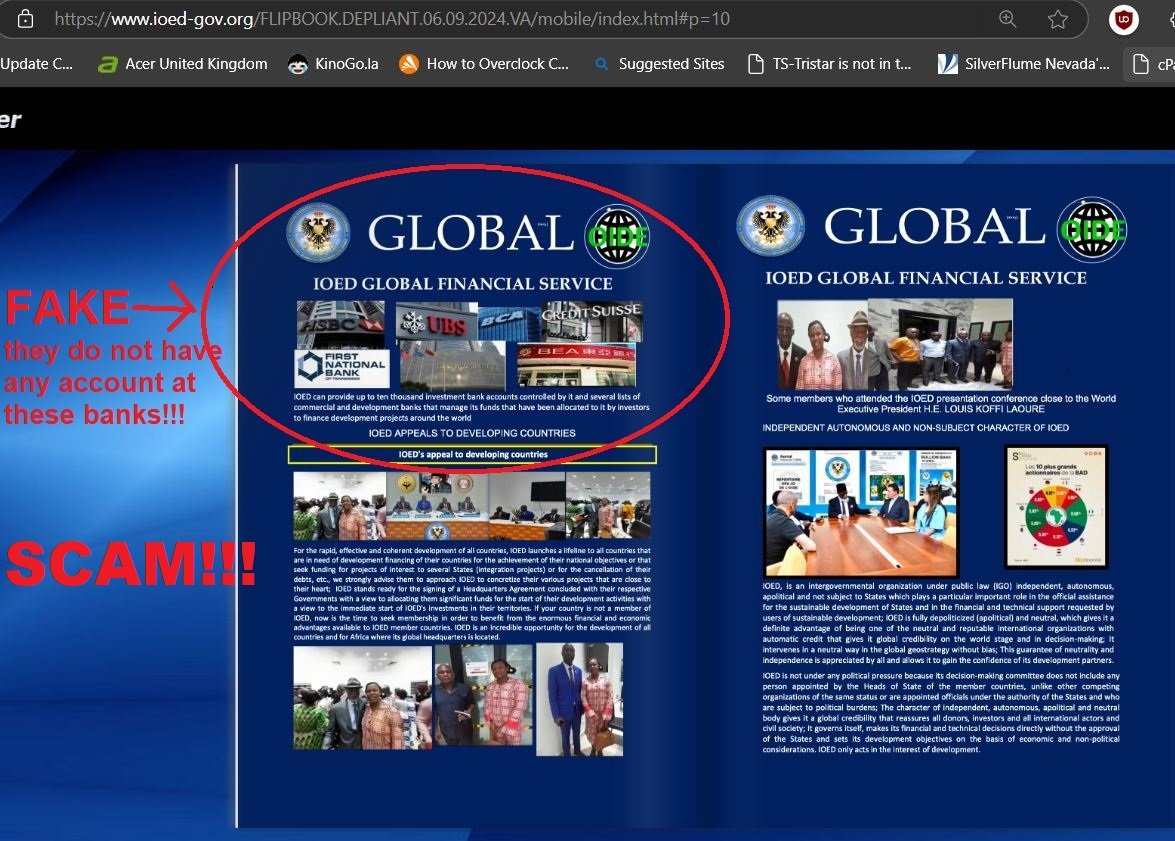Click the HSBC bank image
The width and height of the screenshot is (1175, 841).
tap(340, 324)
